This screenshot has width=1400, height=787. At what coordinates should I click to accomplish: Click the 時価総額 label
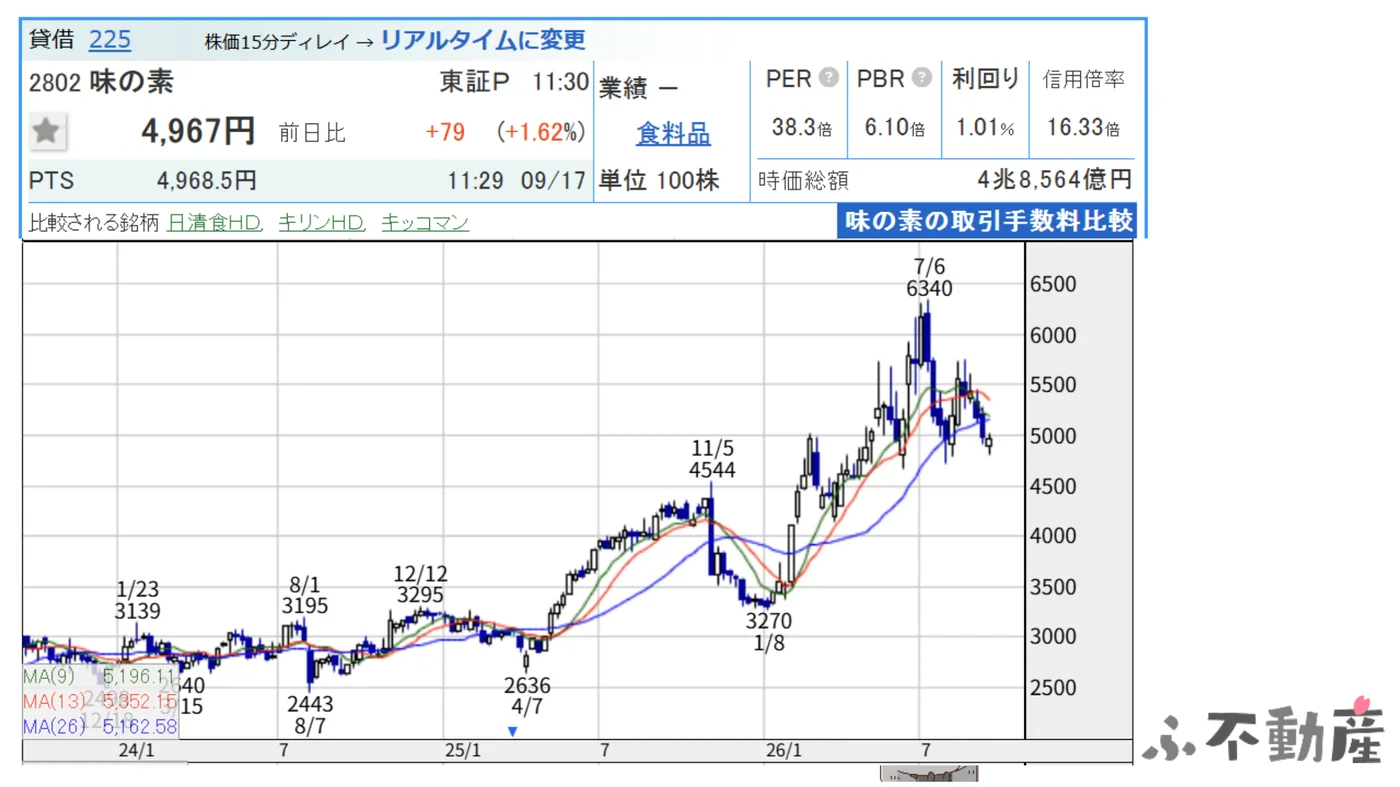pos(803,181)
